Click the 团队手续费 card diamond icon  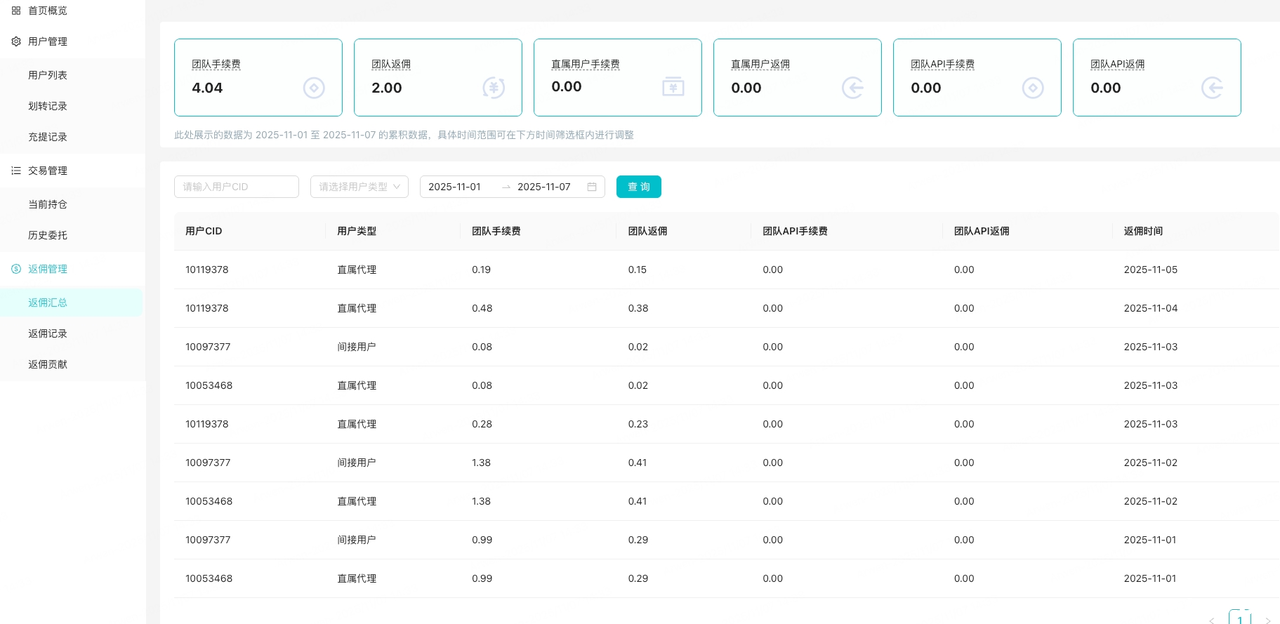tap(314, 88)
